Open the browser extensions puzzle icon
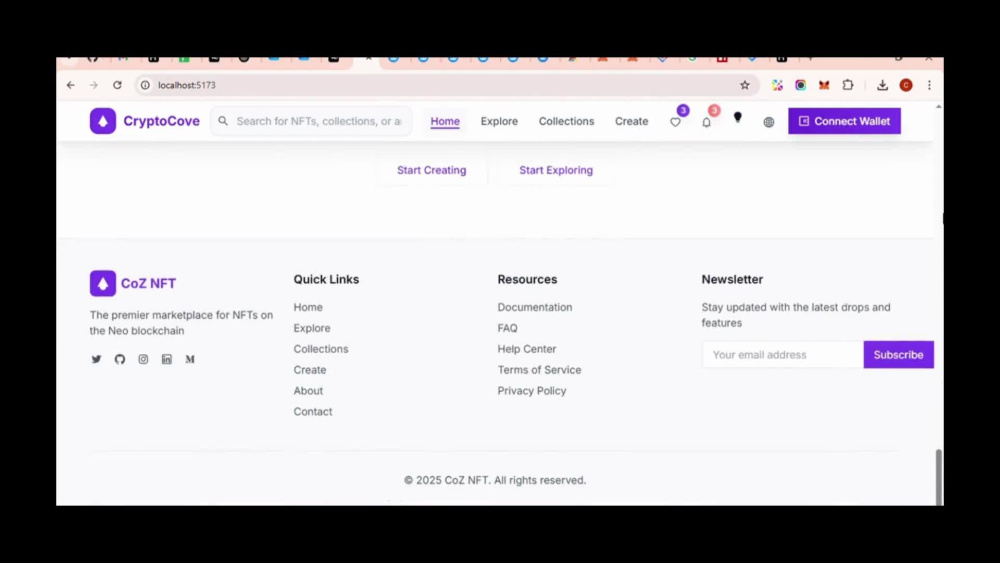This screenshot has width=1000, height=563. tap(848, 85)
